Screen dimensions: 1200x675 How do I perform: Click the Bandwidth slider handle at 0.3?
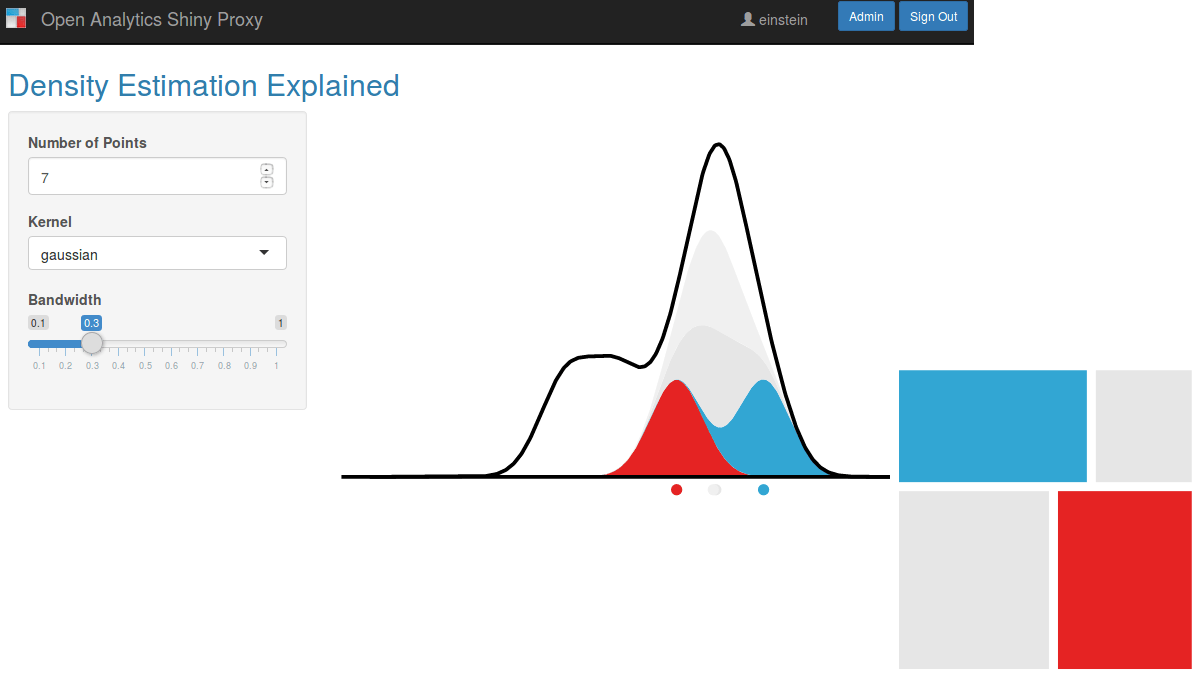click(x=92, y=343)
